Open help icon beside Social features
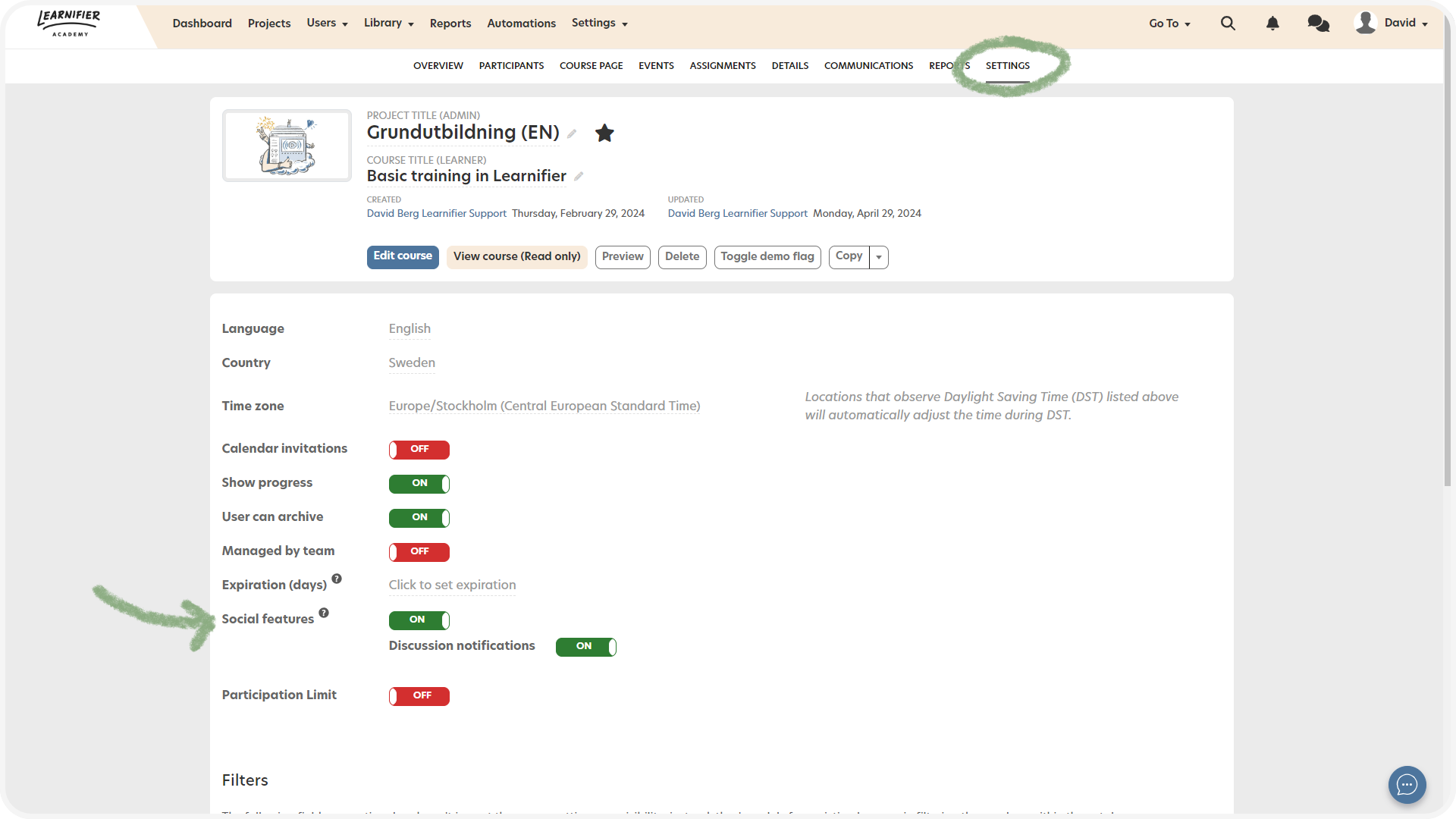Viewport: 1456px width, 819px height. (324, 613)
